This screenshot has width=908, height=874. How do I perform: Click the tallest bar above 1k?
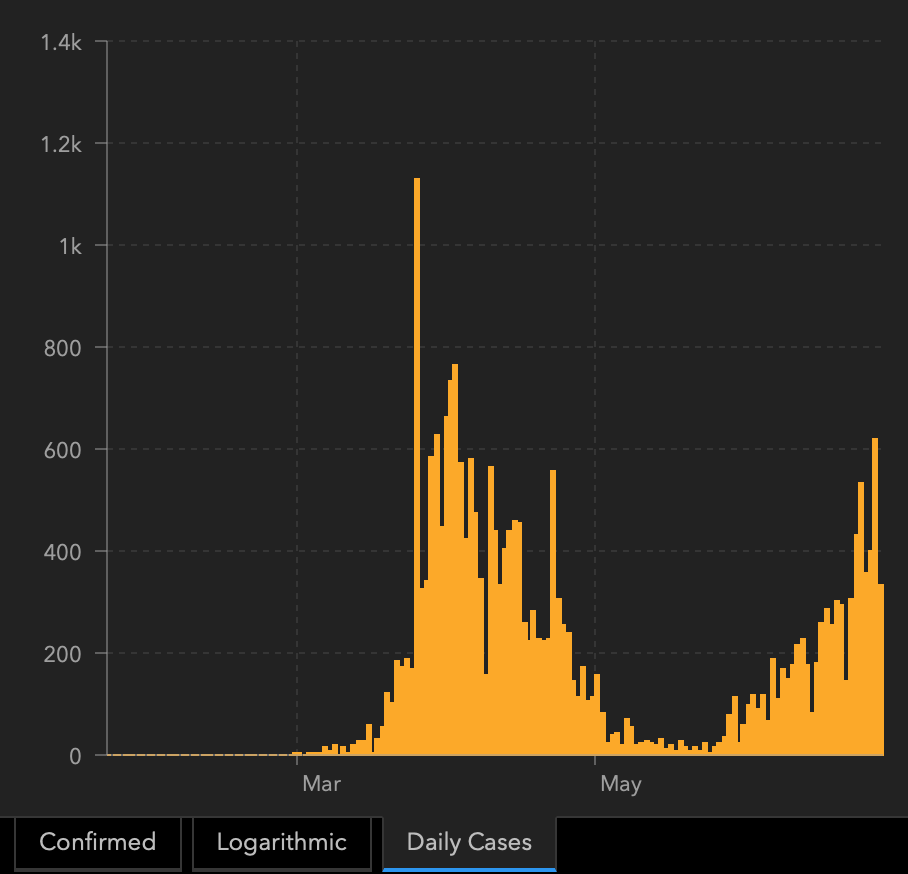pos(417,466)
